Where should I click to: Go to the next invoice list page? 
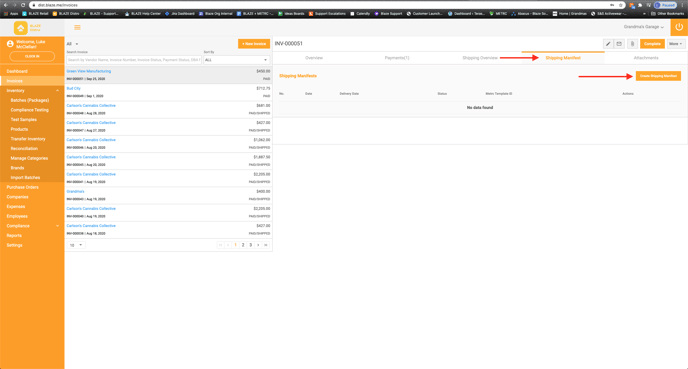click(x=258, y=245)
